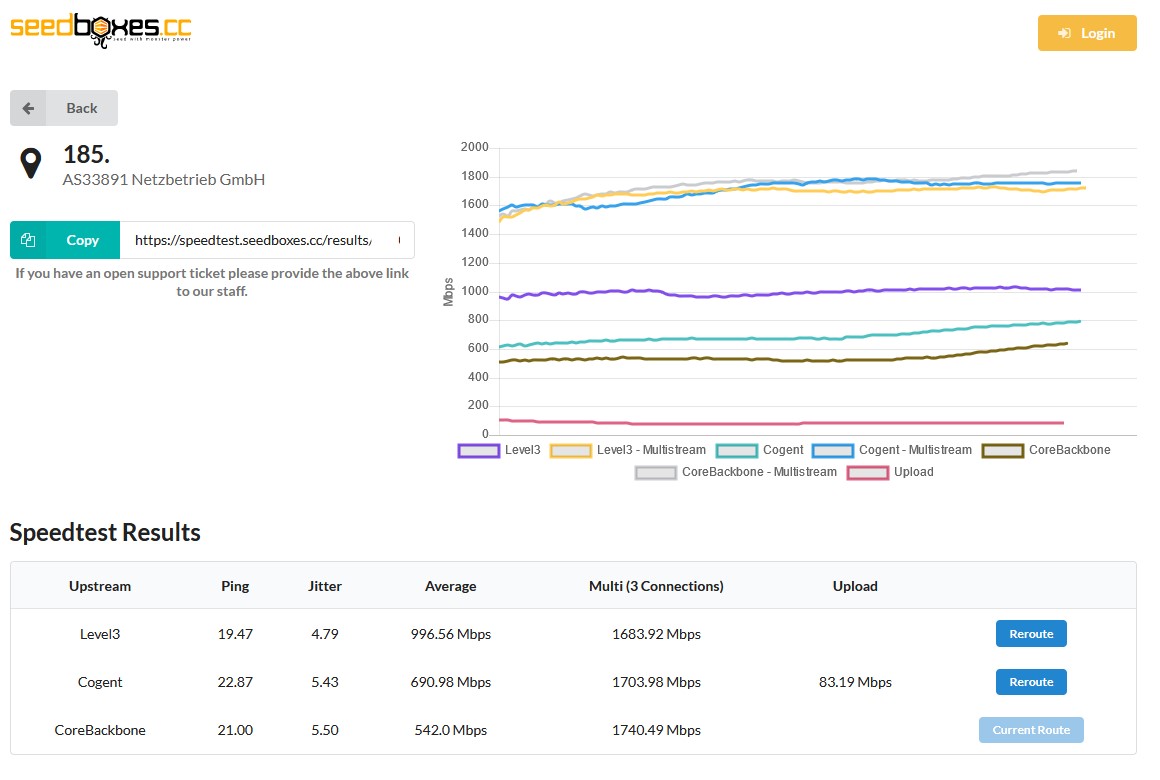Toggle the CoreBackbone - Multistream legend entry
Screen dimensions: 1160x780
736,472
